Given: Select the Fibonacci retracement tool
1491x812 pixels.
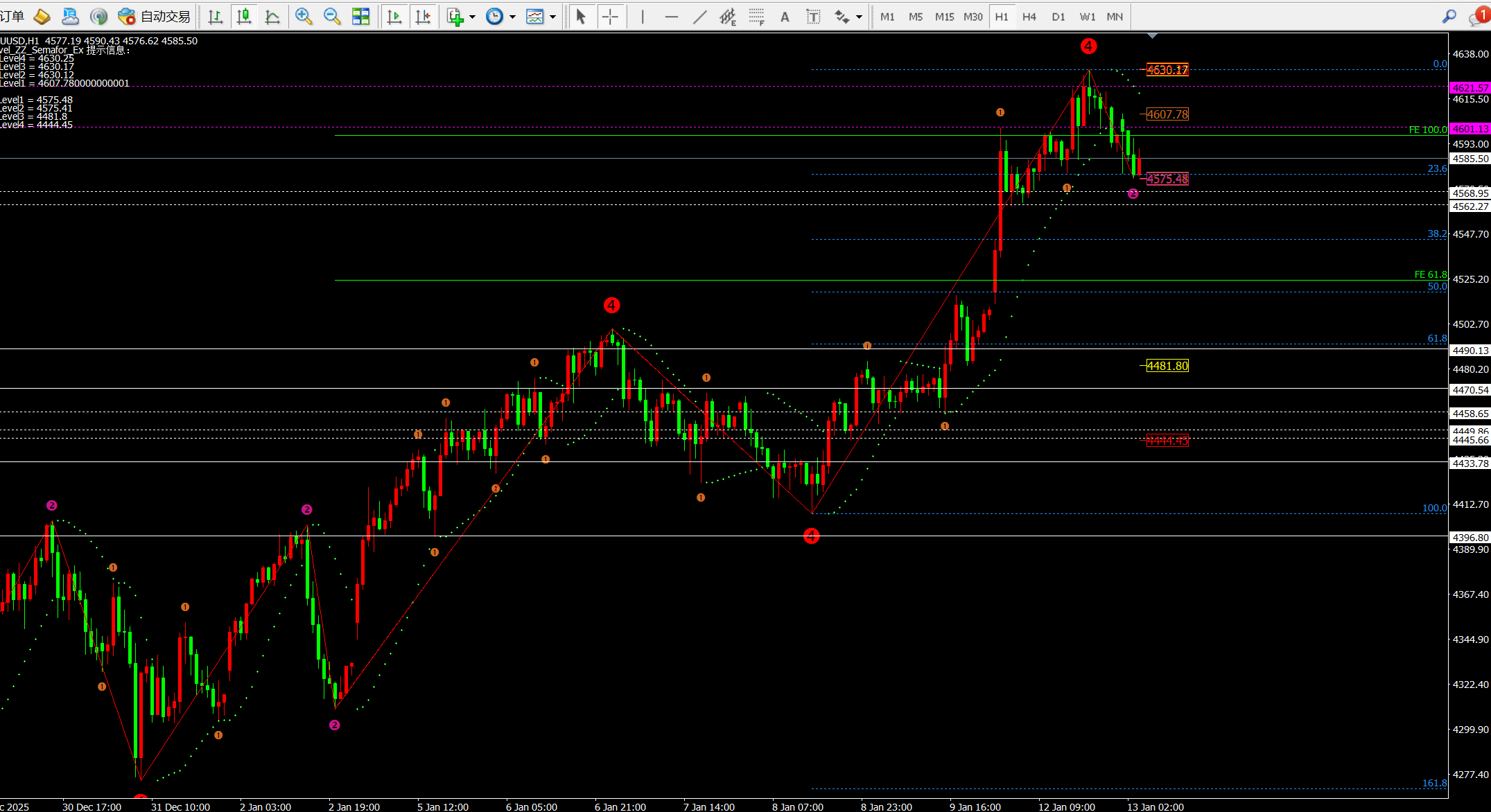Looking at the screenshot, I should (756, 17).
